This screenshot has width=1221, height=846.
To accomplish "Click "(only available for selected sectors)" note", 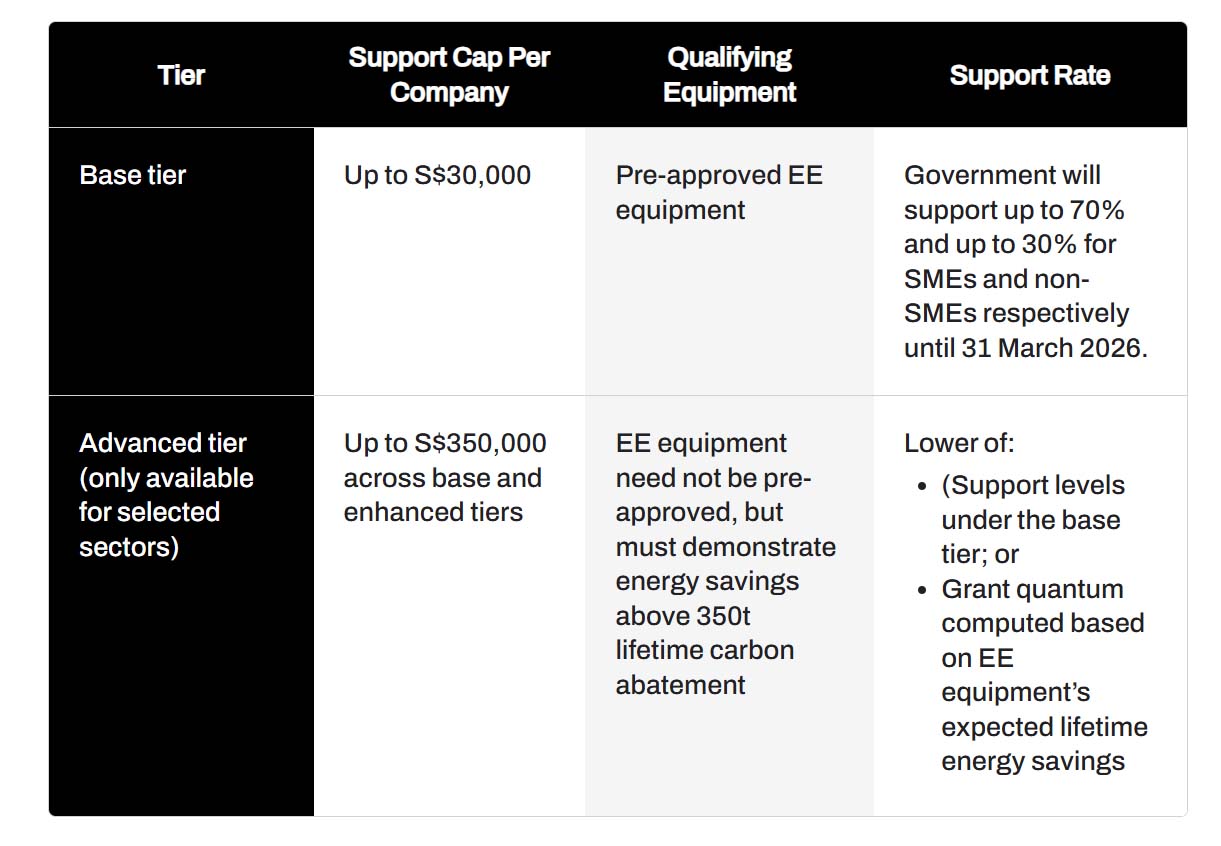I will tap(166, 512).
